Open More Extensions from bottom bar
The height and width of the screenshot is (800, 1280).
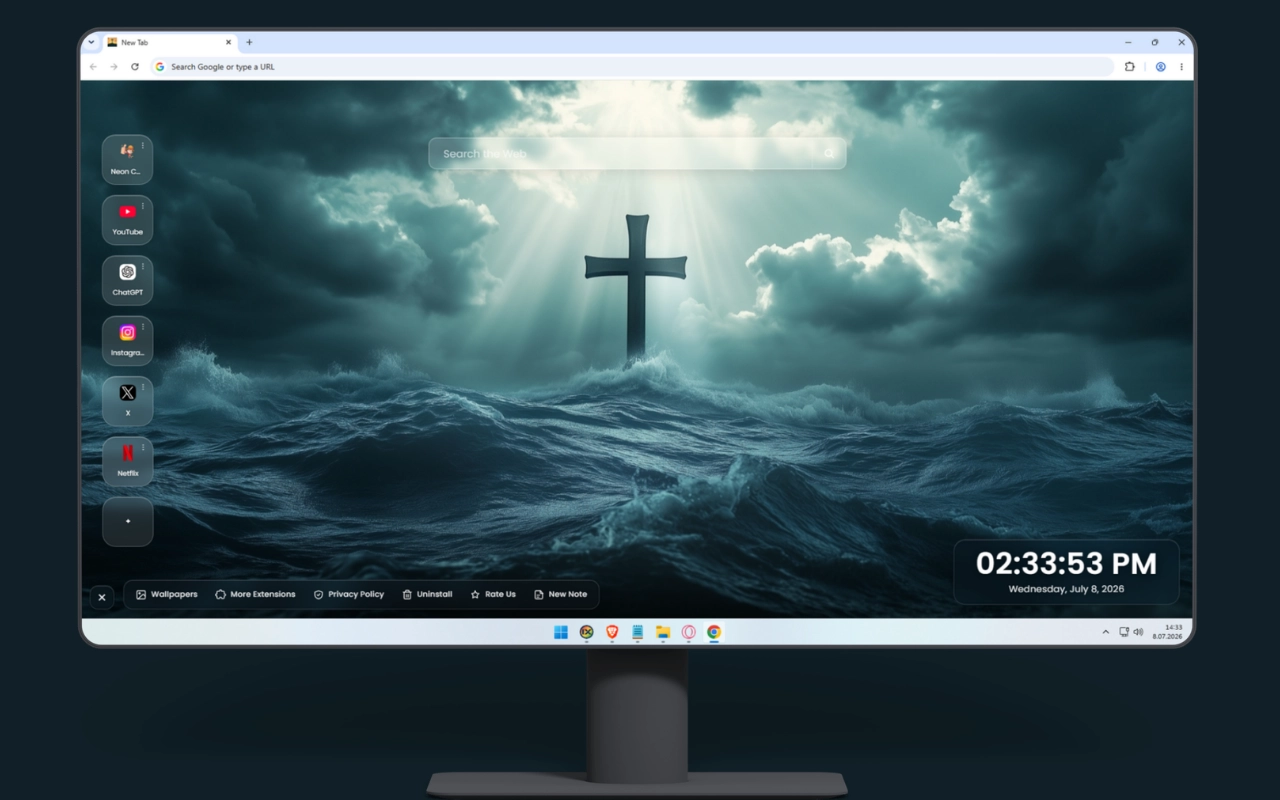pyautogui.click(x=255, y=594)
